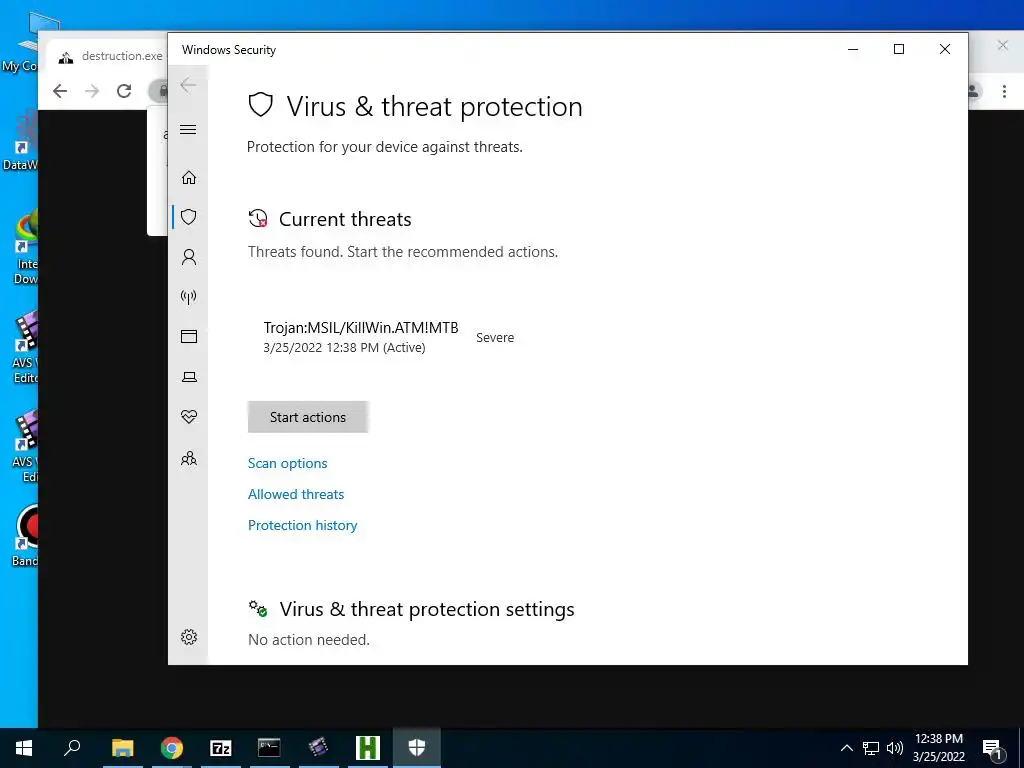
Task: Open the Command Prompt taskbar icon
Action: (x=269, y=748)
